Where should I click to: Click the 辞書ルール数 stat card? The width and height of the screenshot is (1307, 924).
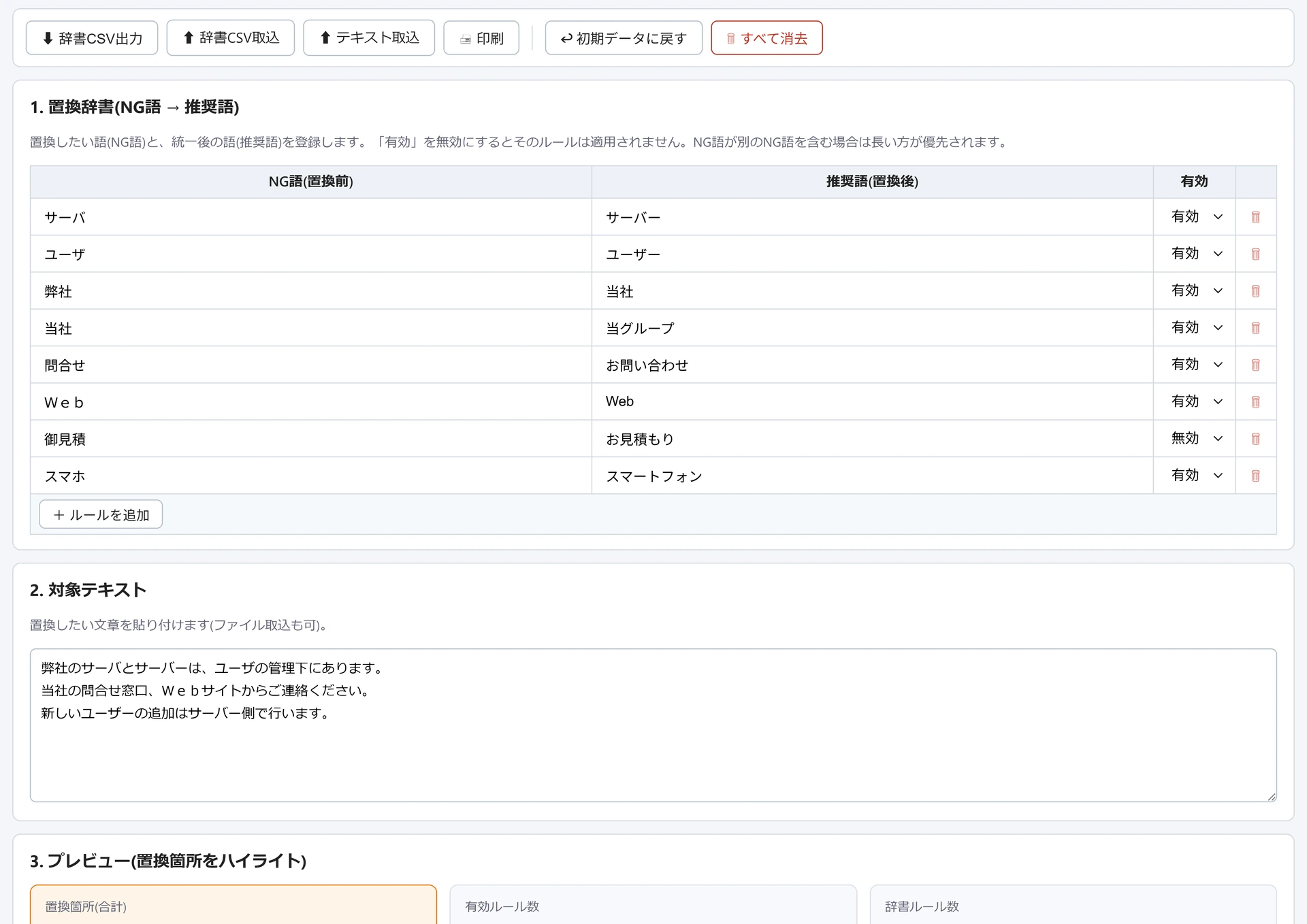[x=1073, y=905]
